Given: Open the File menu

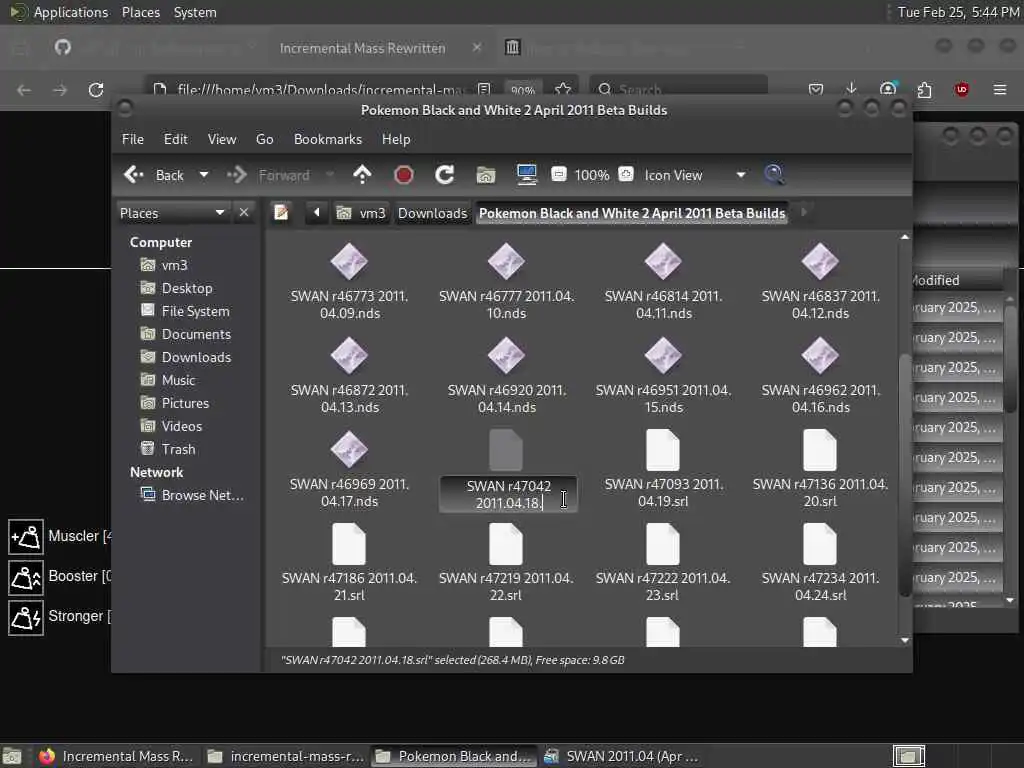Looking at the screenshot, I should coord(133,139).
